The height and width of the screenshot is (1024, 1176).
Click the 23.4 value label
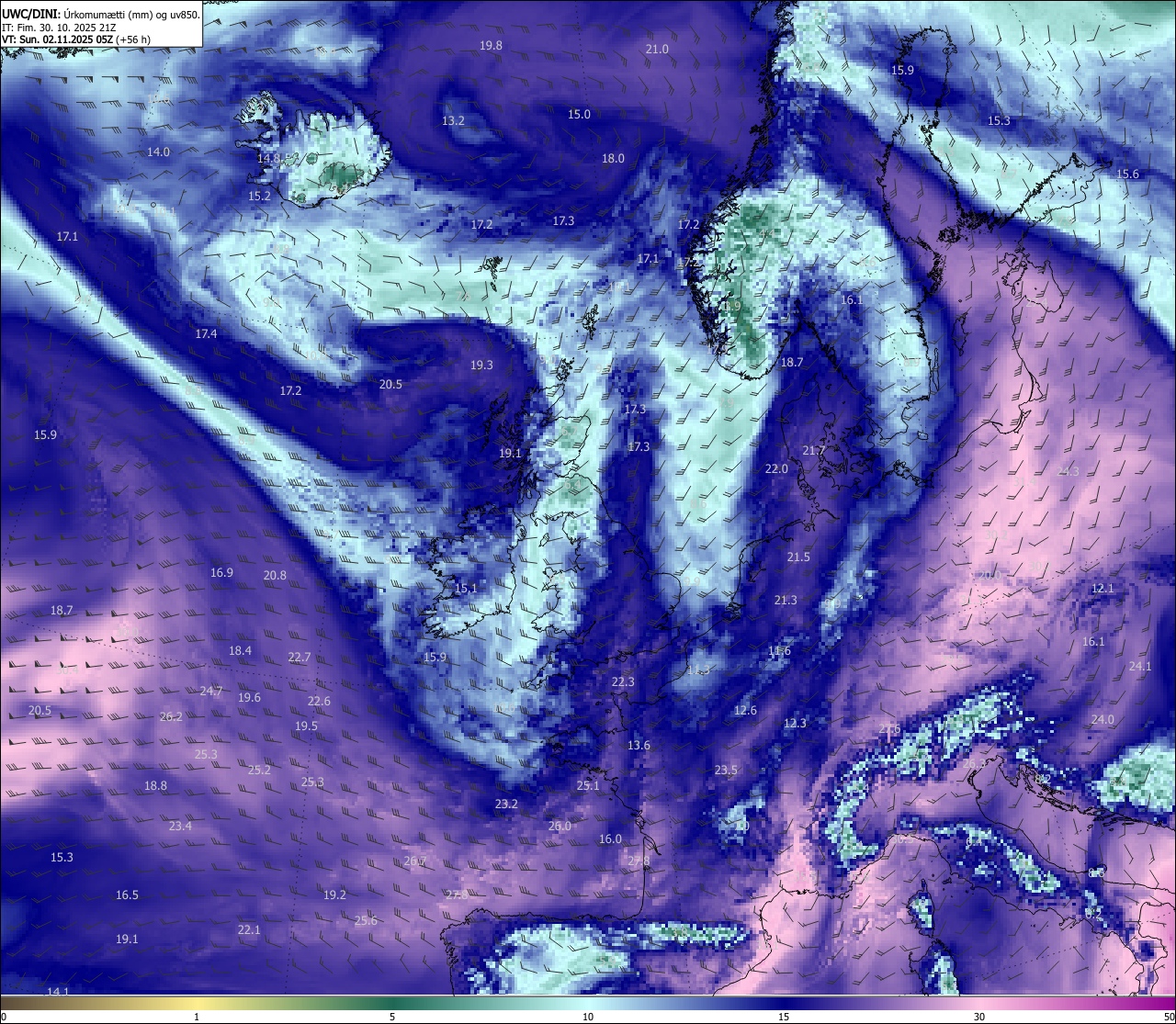click(180, 827)
